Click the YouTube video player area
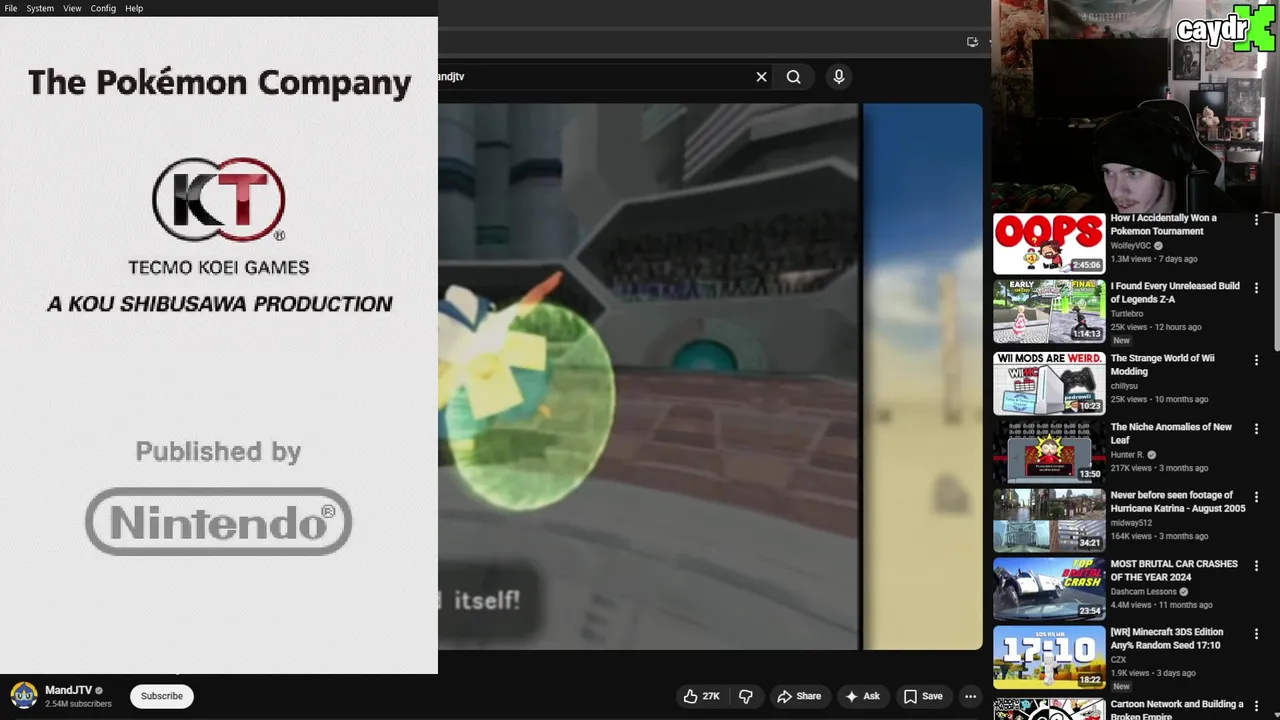 click(x=710, y=377)
